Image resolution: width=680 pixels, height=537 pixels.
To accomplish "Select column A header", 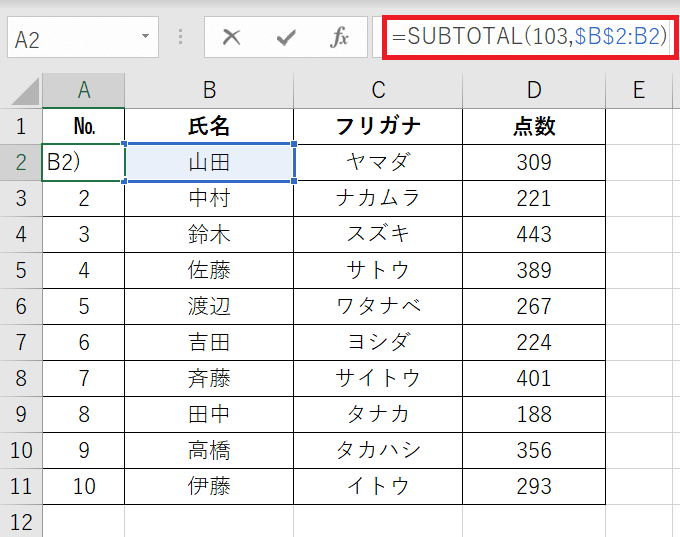I will 84,90.
